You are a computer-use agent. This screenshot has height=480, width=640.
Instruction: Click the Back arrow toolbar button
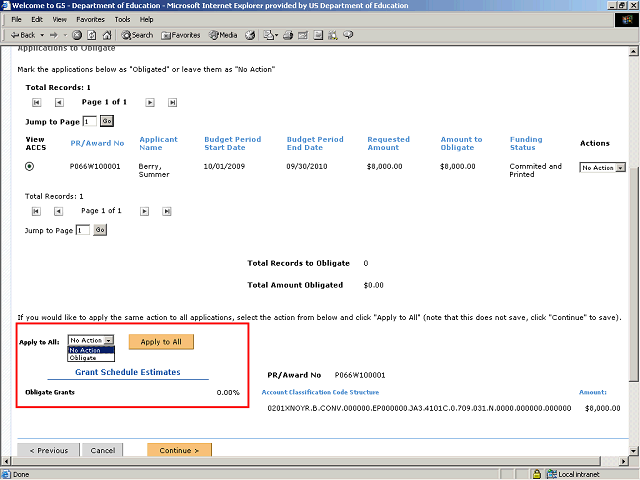[22, 35]
